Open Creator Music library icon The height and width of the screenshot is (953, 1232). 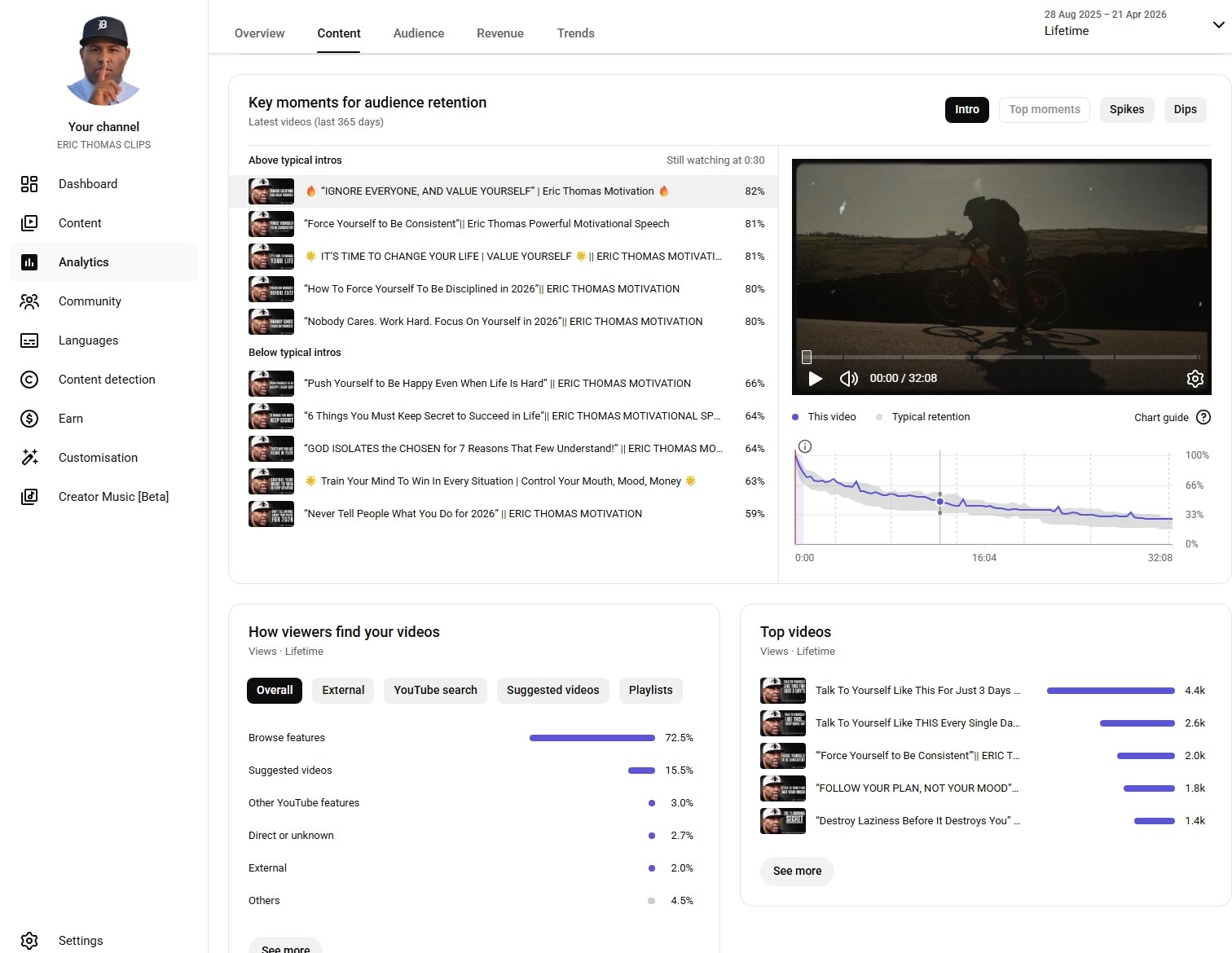coord(29,497)
